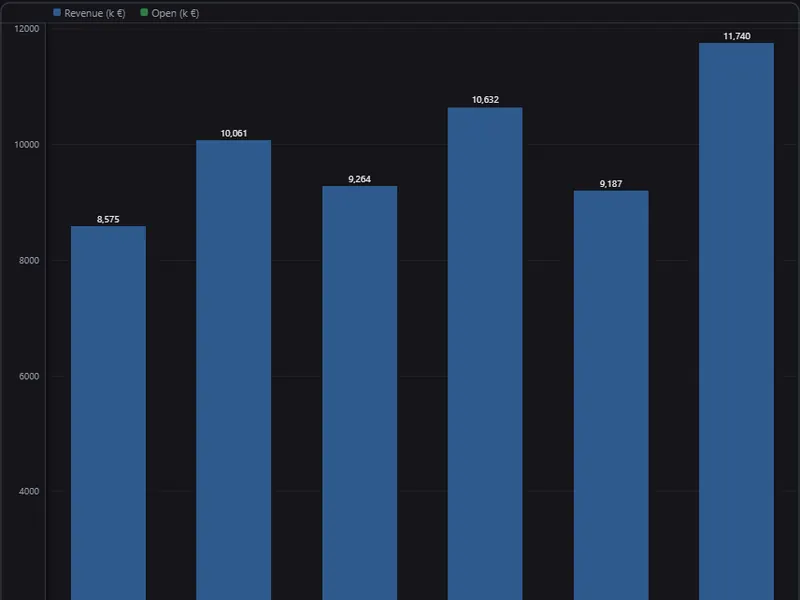Click the blue Revenue legend color square
The height and width of the screenshot is (600, 800).
57,12
